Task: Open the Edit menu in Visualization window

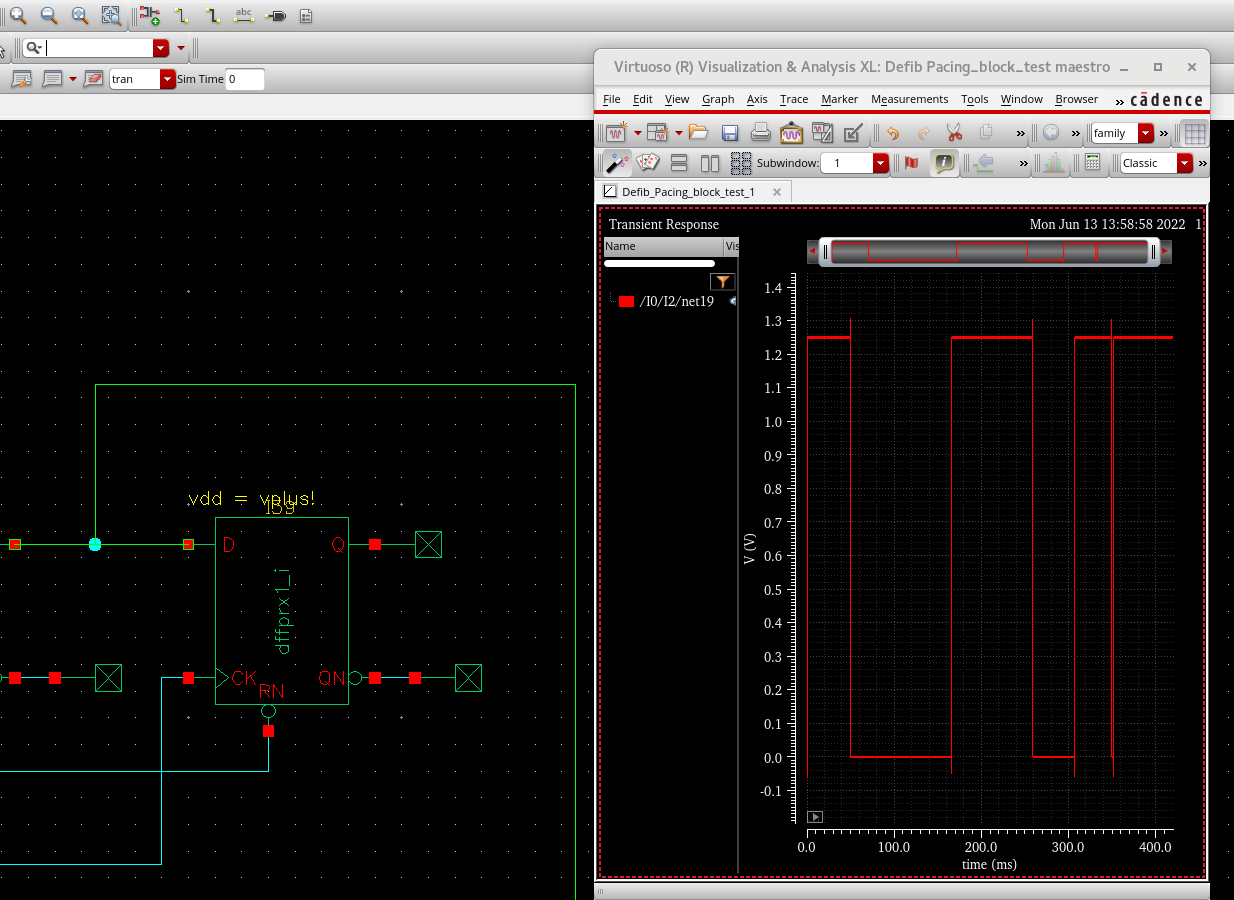Action: (x=643, y=99)
